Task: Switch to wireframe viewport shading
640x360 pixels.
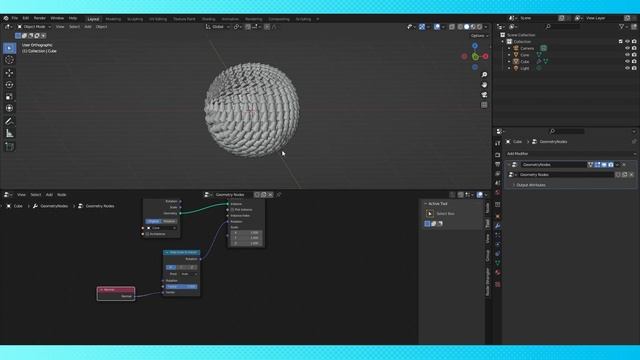Action: (x=460, y=27)
